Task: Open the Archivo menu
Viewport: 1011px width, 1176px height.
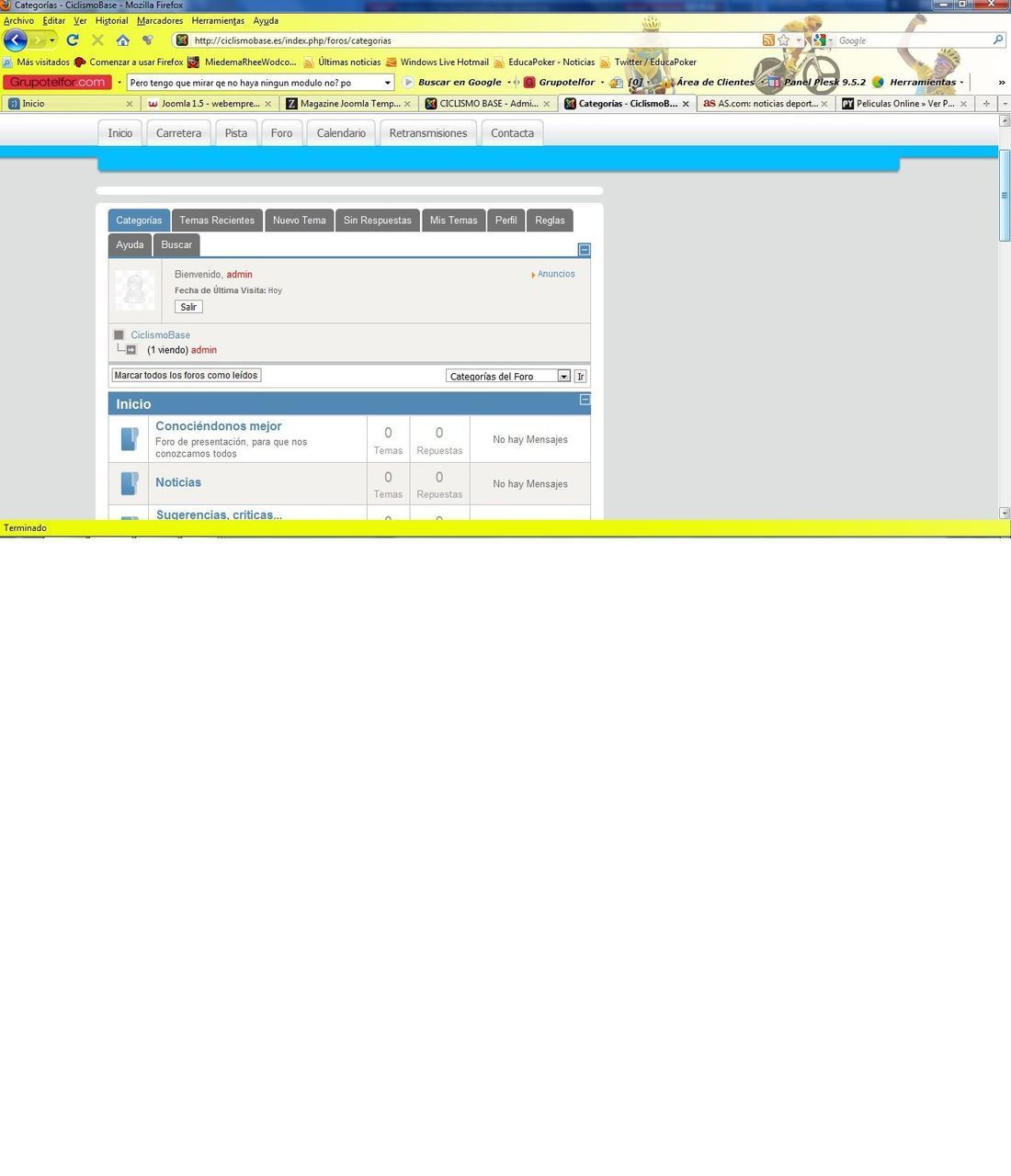Action: 18,20
